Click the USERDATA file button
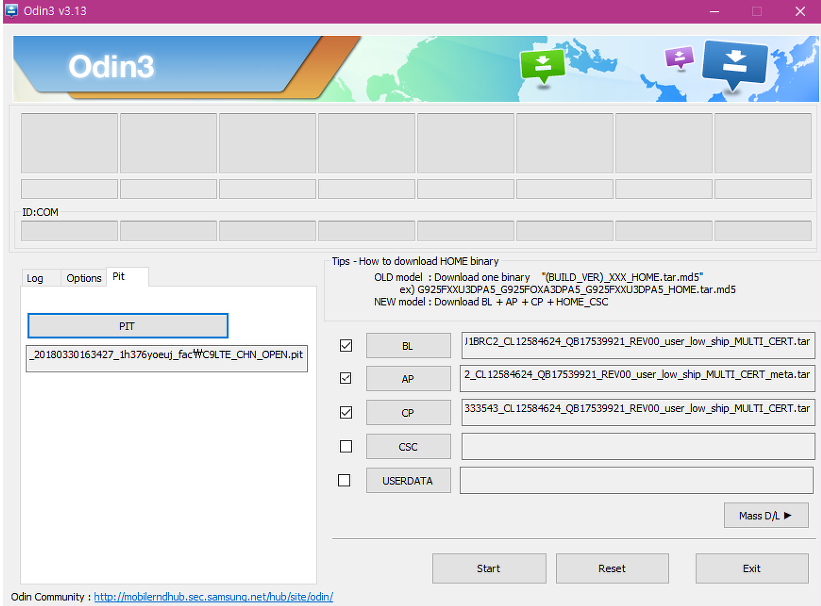821x606 pixels. tap(408, 481)
